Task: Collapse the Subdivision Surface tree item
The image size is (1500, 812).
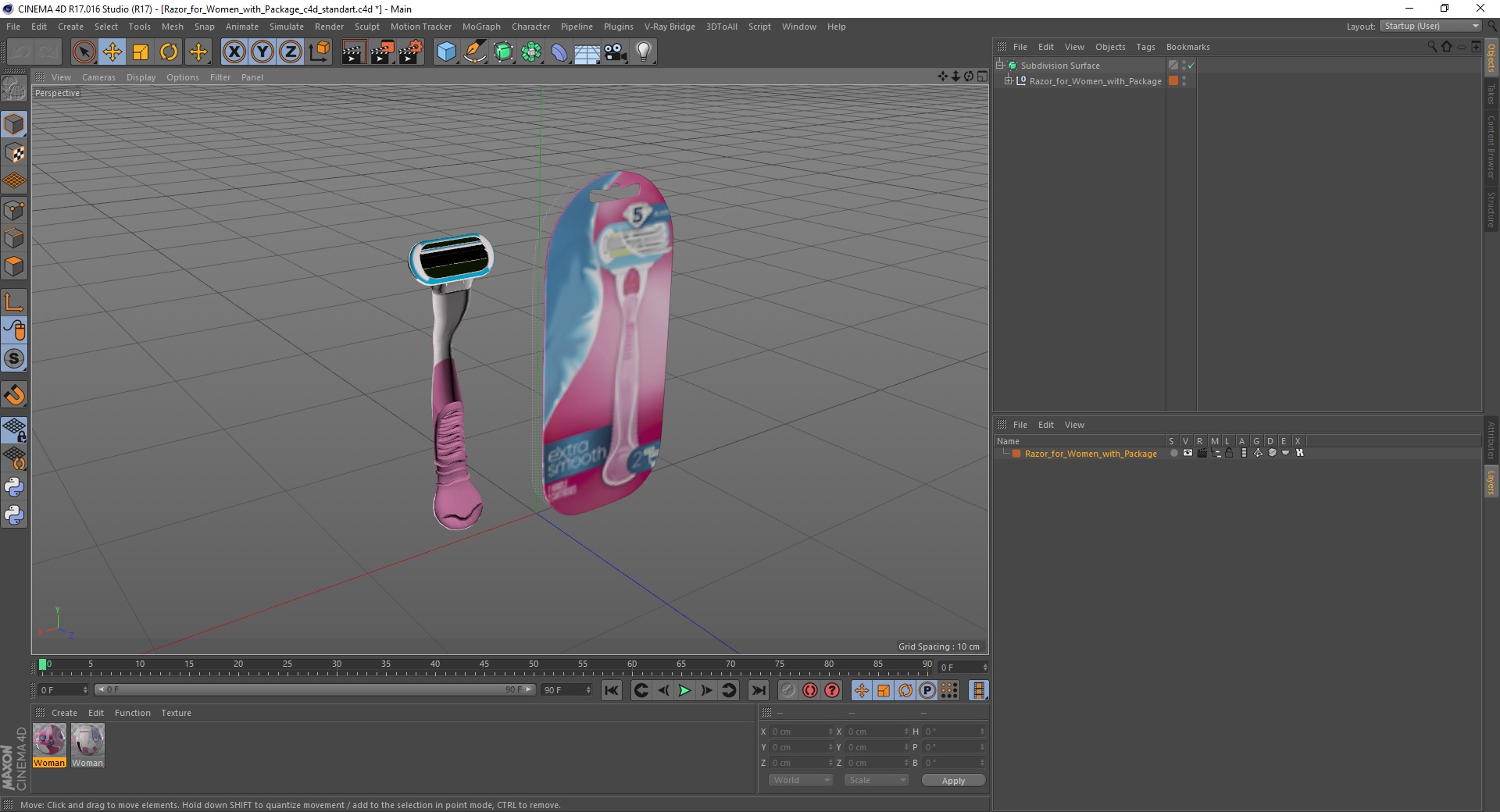Action: coord(1000,66)
